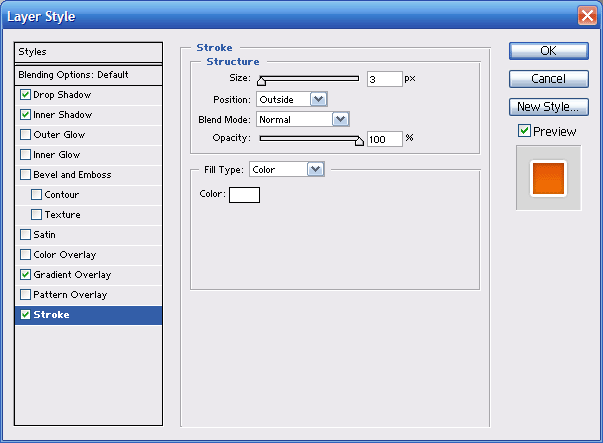Turn on the Satin checkbox

point(25,235)
